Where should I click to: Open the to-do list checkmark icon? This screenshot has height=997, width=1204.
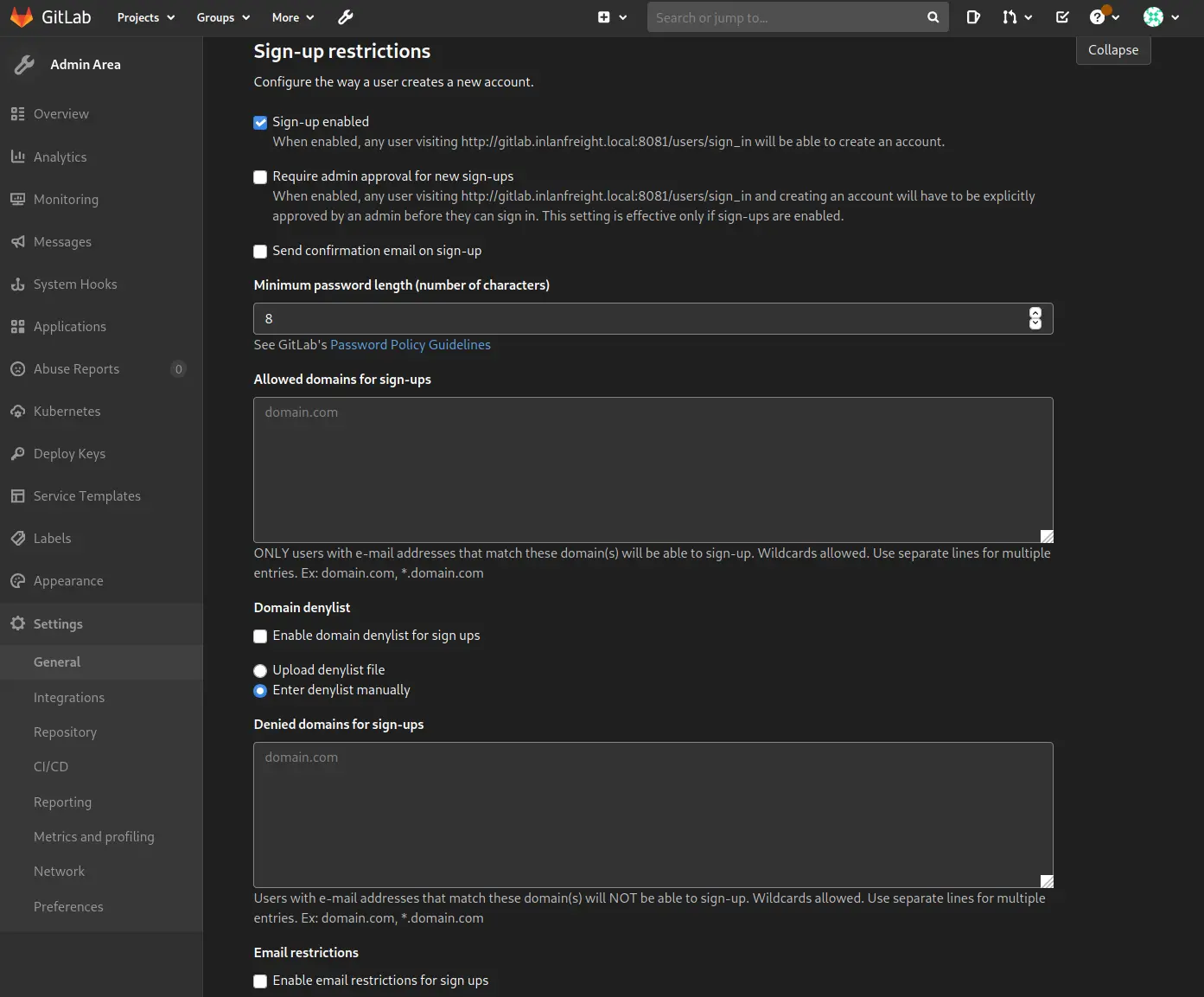[x=1062, y=17]
